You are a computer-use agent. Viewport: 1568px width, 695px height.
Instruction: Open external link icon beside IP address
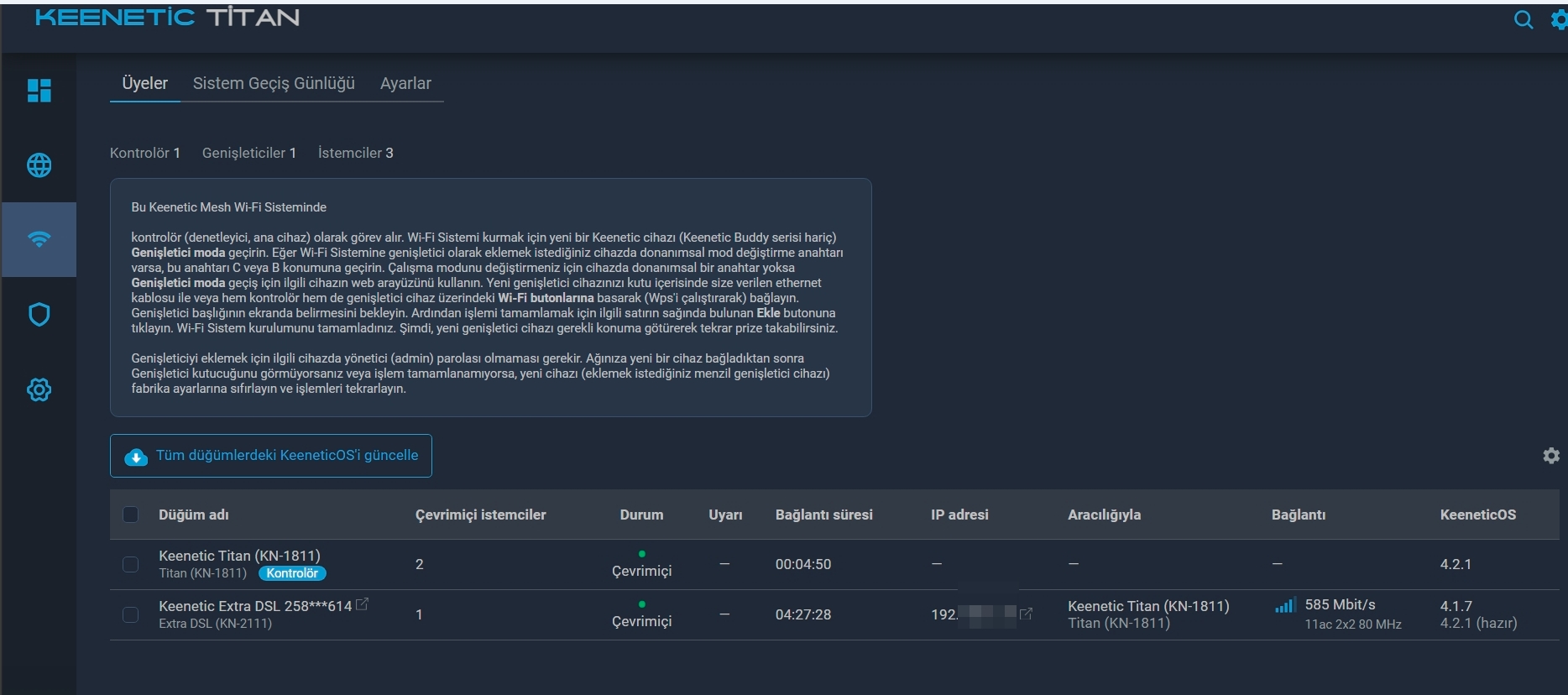(1026, 614)
